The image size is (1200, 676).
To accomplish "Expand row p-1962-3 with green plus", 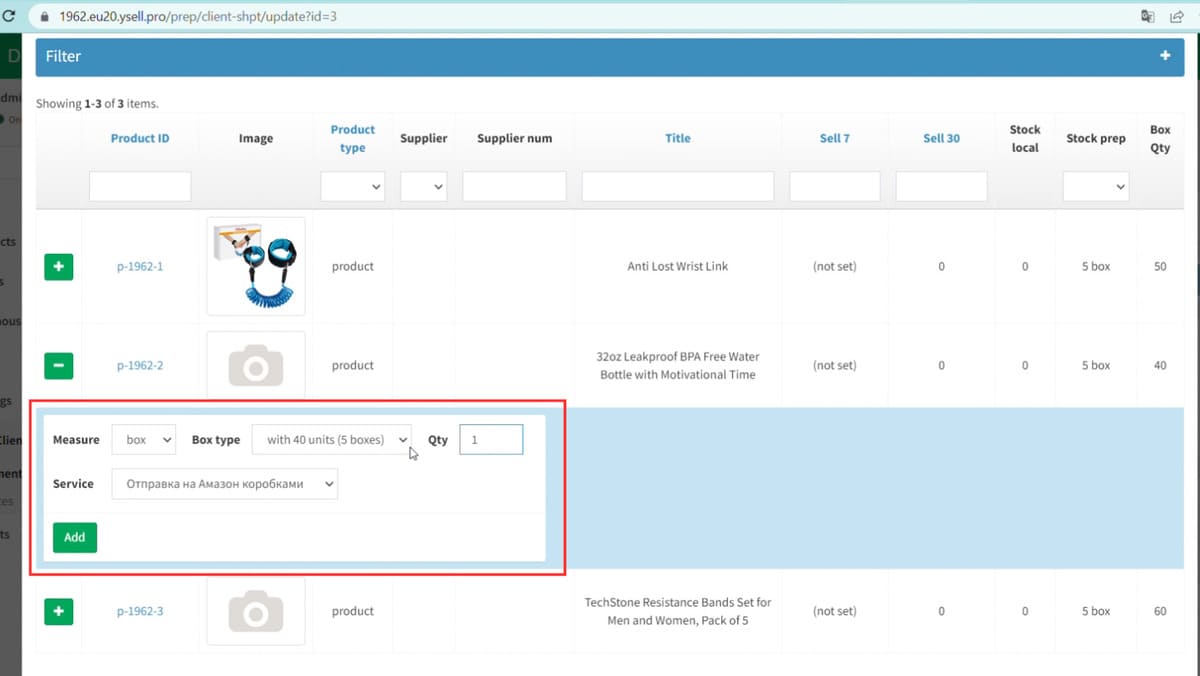I will [58, 611].
